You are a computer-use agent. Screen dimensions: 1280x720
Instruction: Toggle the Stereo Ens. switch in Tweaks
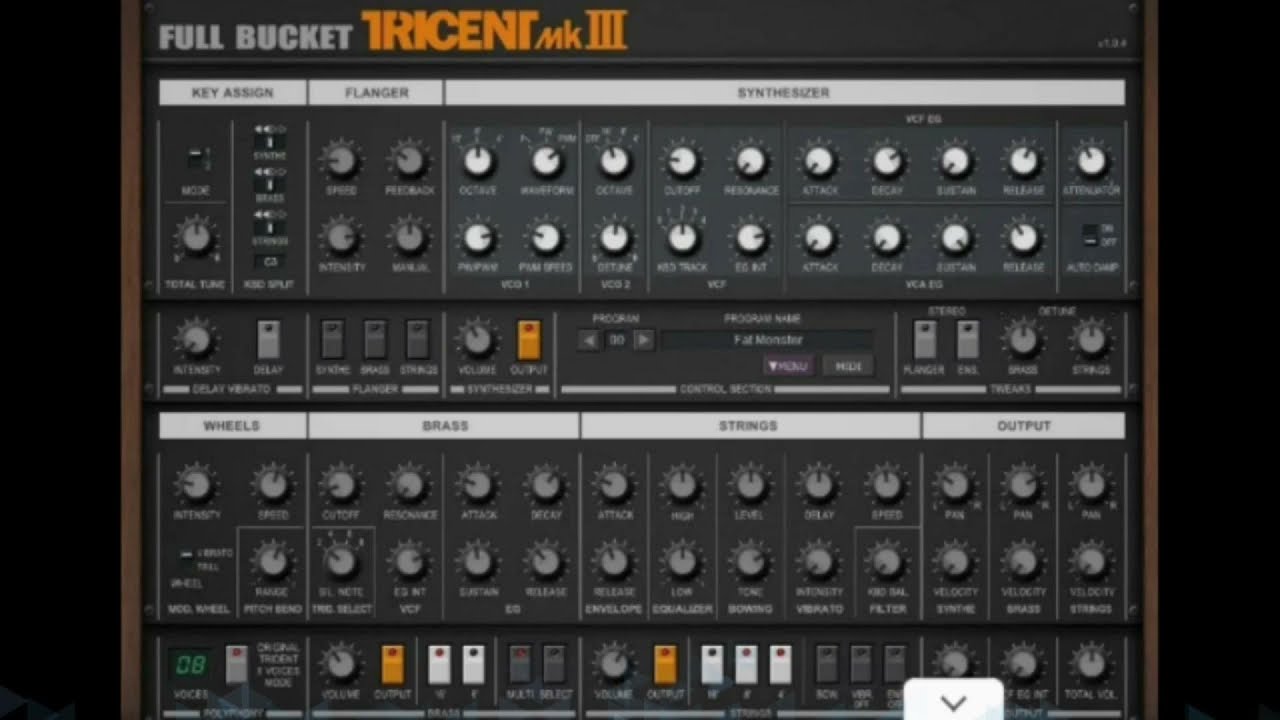[967, 340]
